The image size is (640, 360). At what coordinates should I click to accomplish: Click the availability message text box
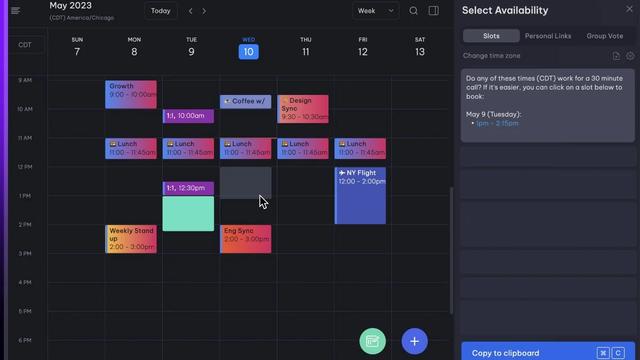pyautogui.click(x=548, y=105)
